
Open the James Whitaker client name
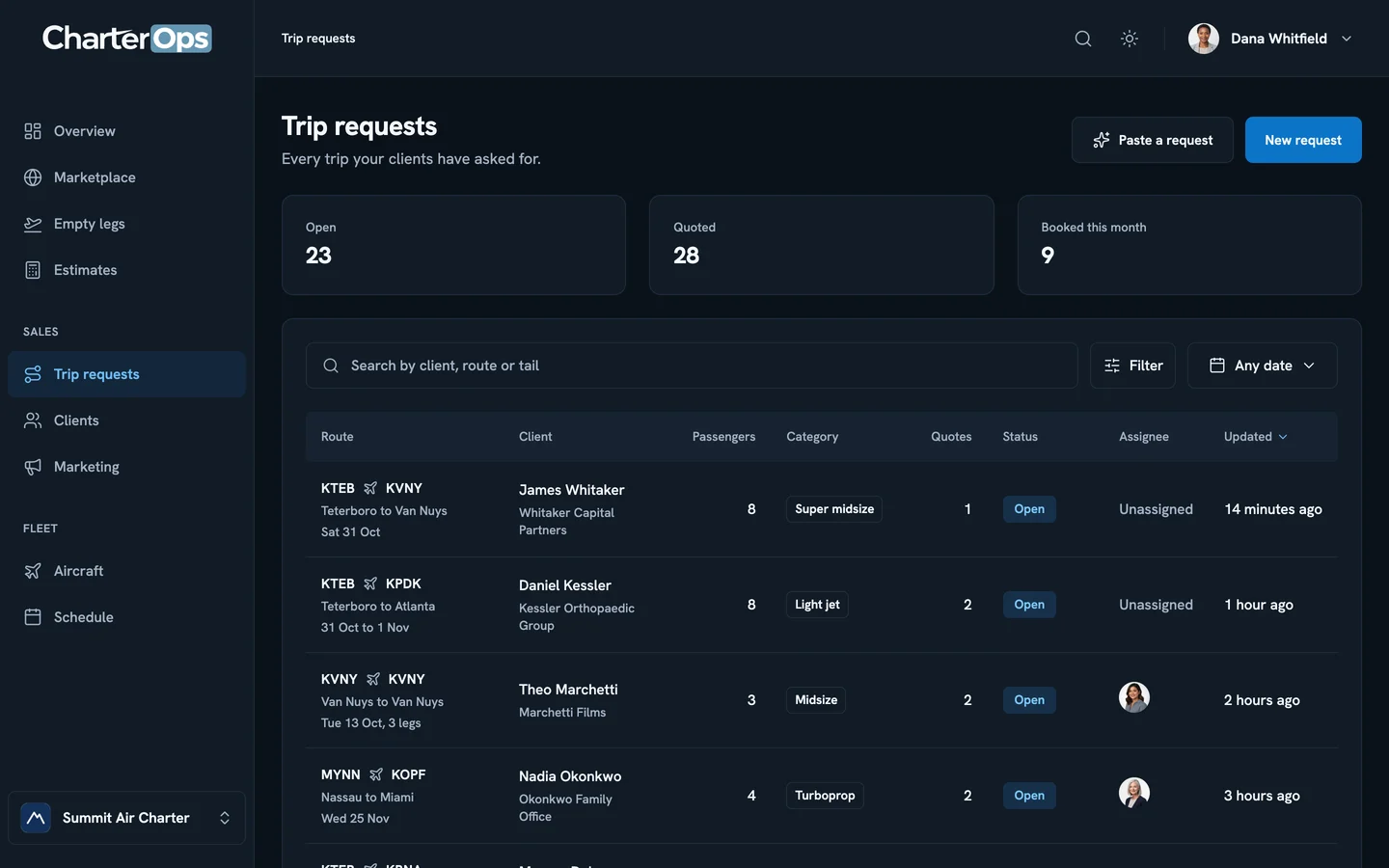point(571,490)
